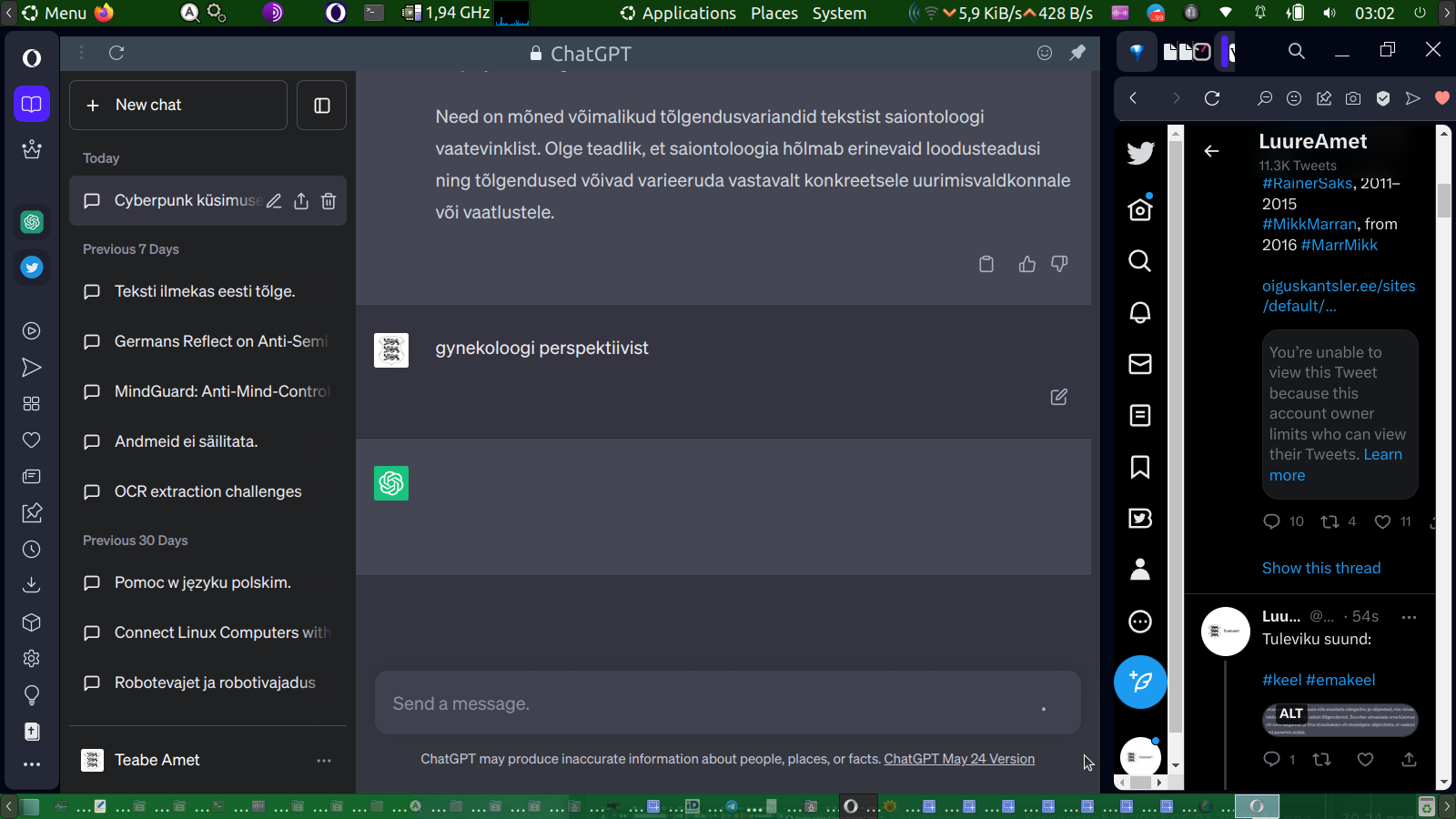Click the 'Send a message.' input field
The width and height of the screenshot is (1456, 819).
728,703
